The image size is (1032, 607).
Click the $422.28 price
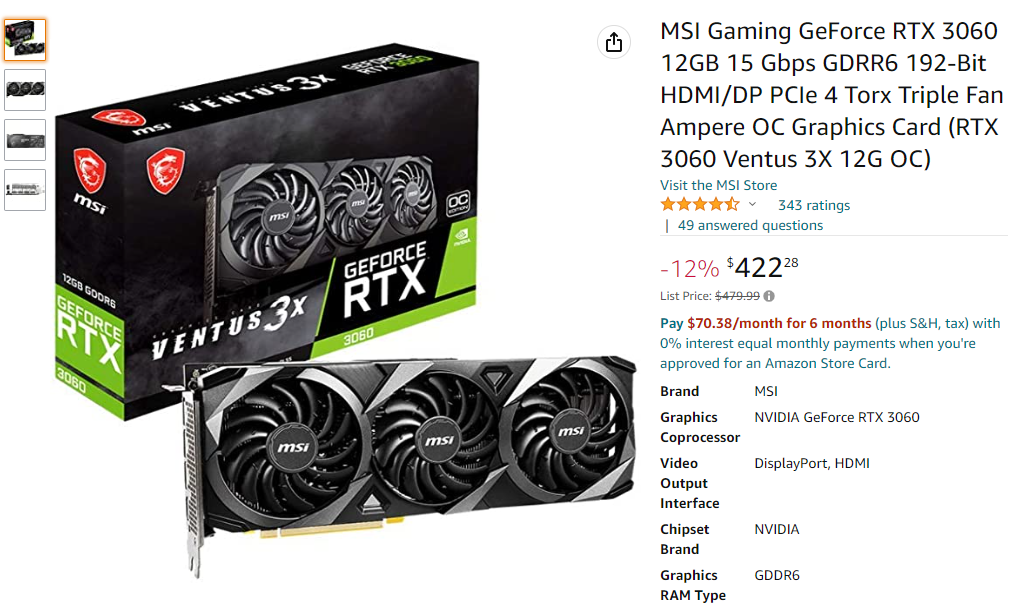pyautogui.click(x=762, y=267)
